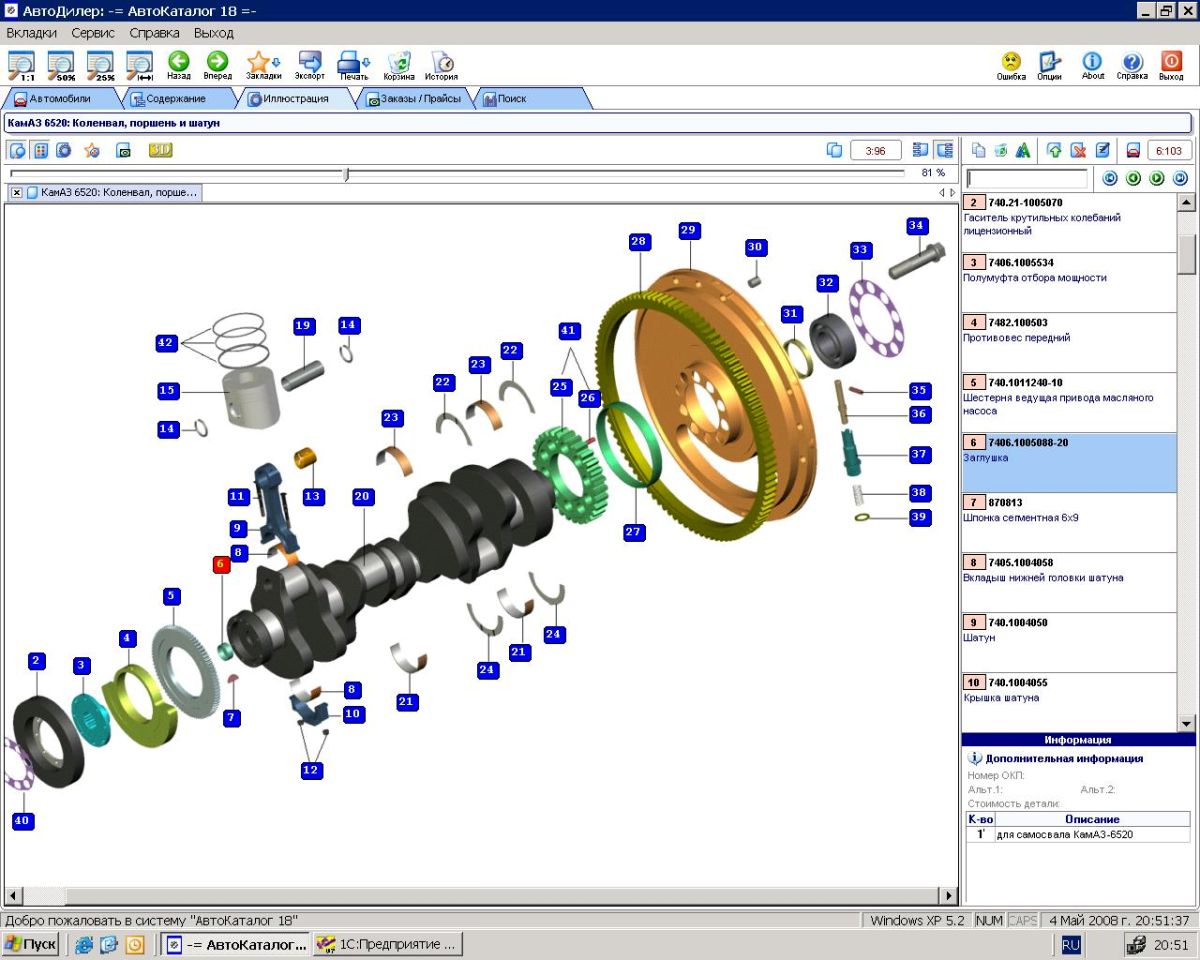
Task: Switch to the Содержание tab
Action: 176,99
